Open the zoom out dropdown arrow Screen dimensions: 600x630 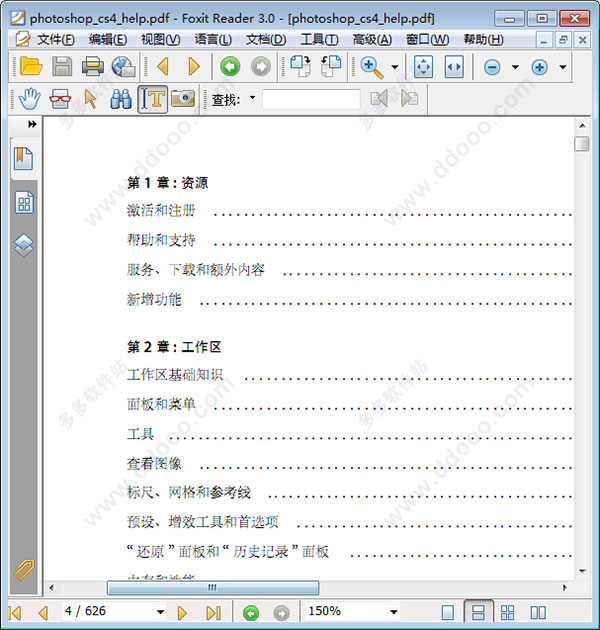click(x=515, y=67)
